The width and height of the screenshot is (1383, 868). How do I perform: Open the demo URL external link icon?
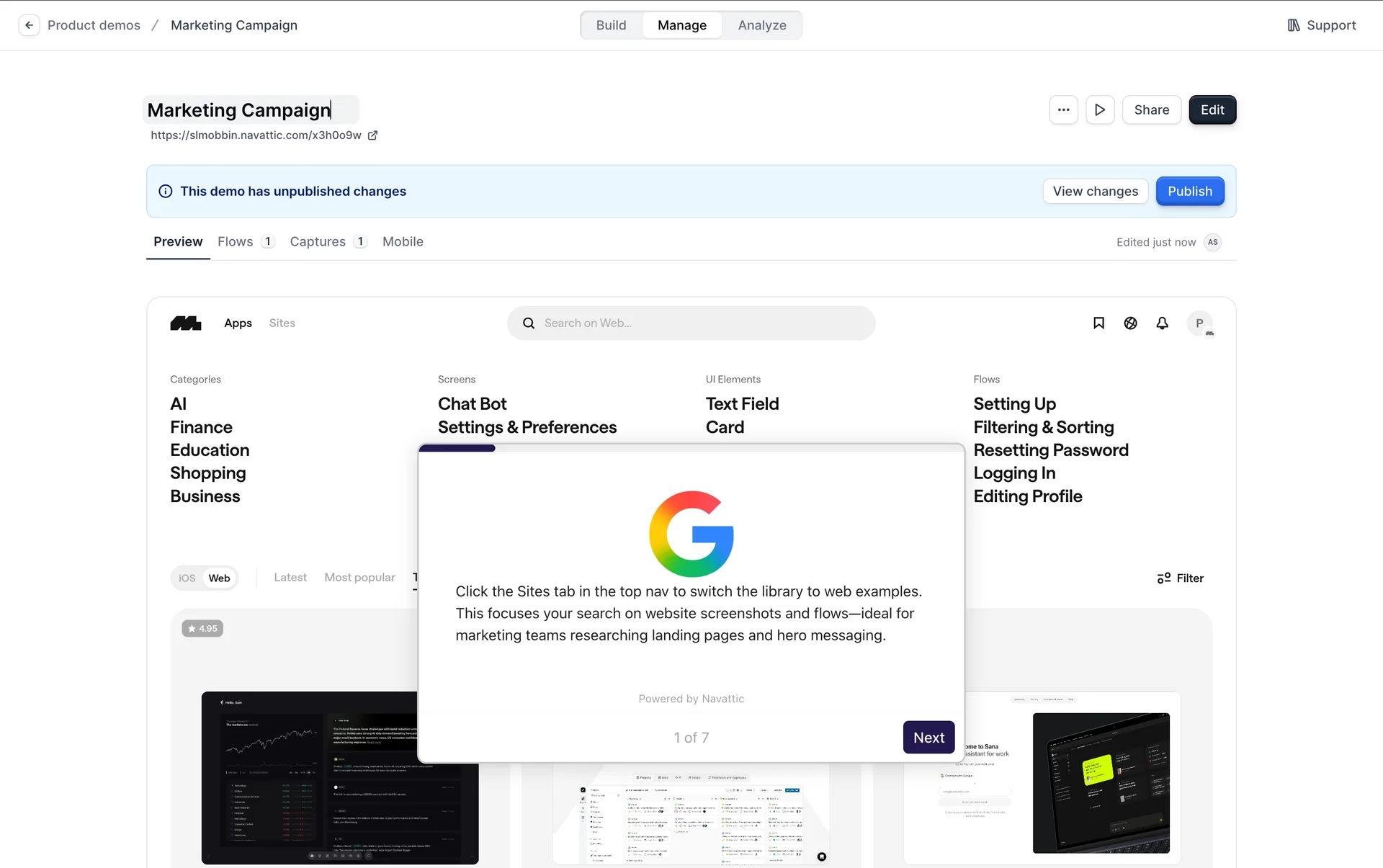(372, 135)
